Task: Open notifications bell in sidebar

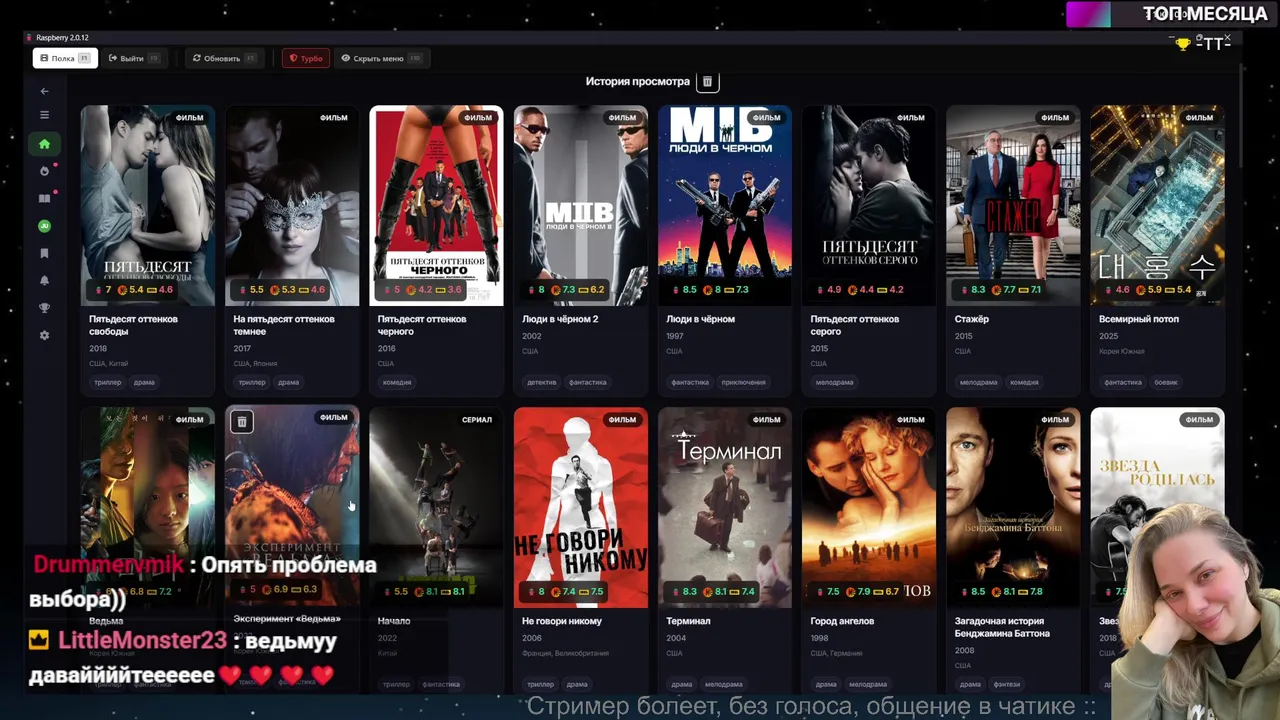Action: [44, 281]
